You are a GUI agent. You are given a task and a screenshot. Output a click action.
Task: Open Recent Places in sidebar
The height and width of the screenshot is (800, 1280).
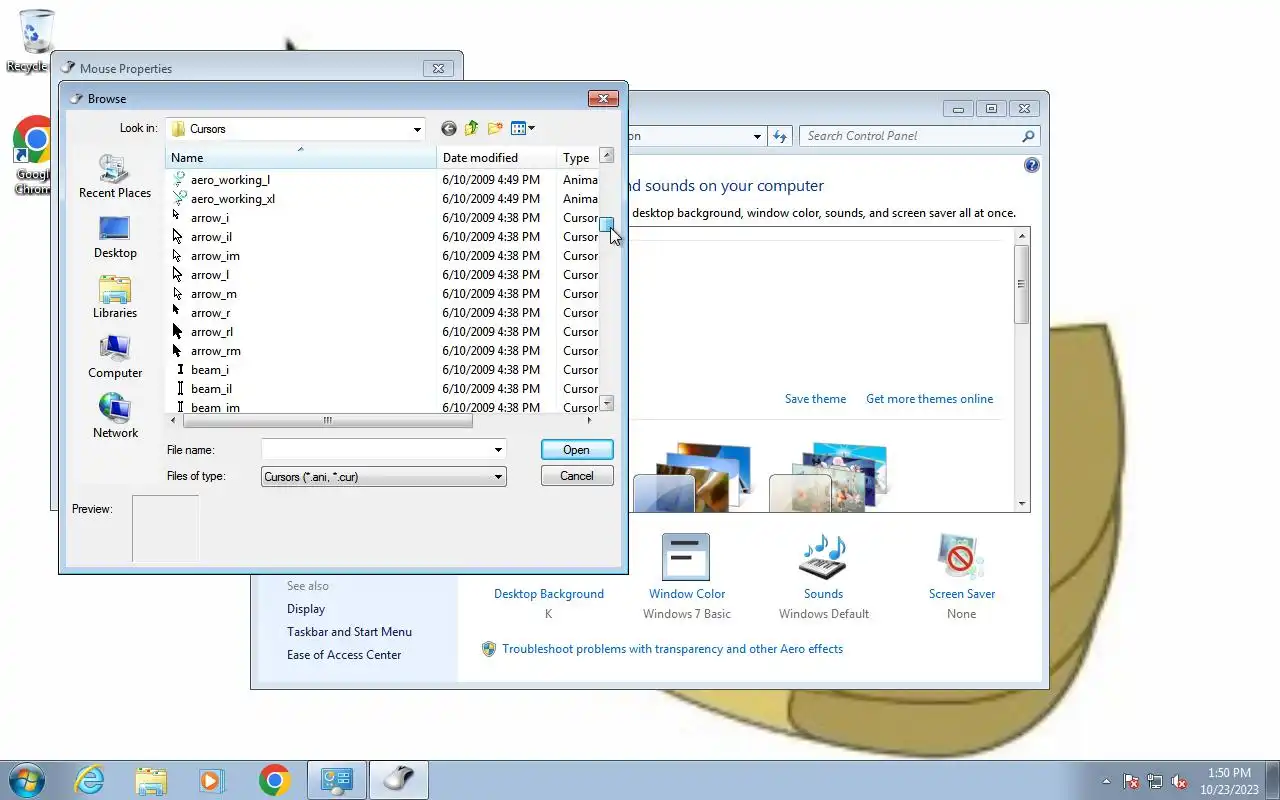[x=115, y=177]
